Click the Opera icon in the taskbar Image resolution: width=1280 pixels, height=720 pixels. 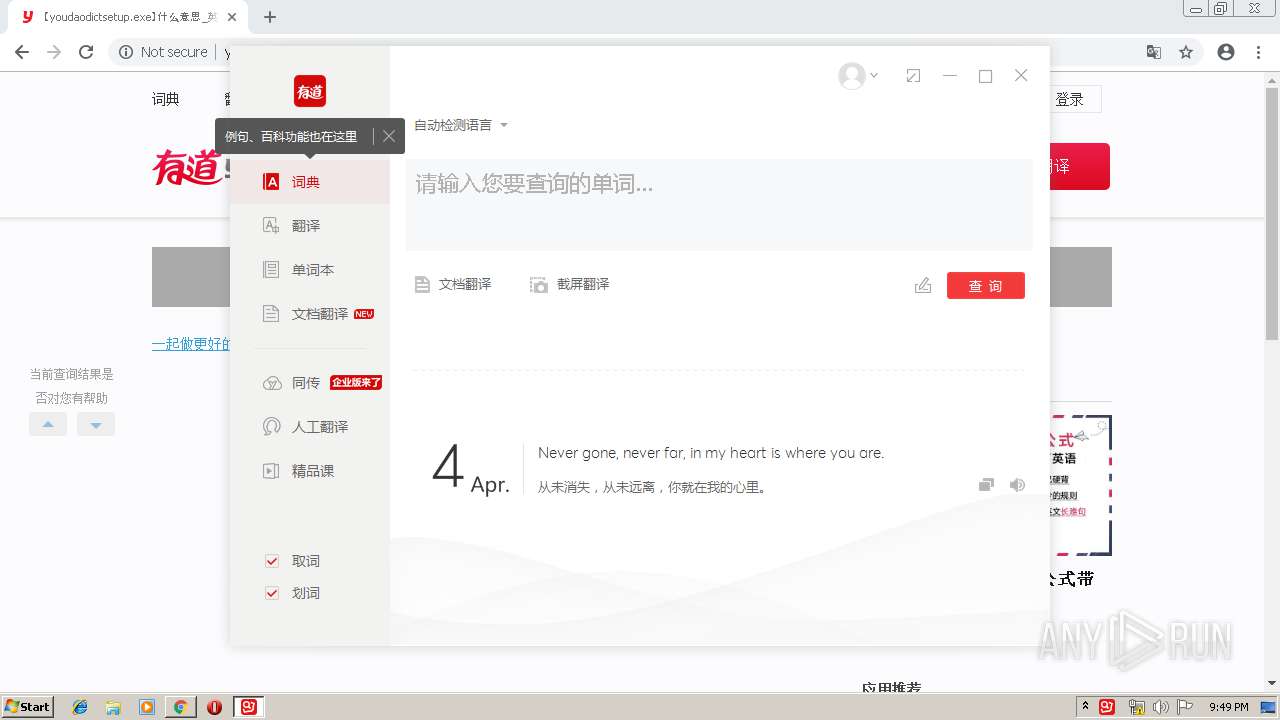[214, 707]
